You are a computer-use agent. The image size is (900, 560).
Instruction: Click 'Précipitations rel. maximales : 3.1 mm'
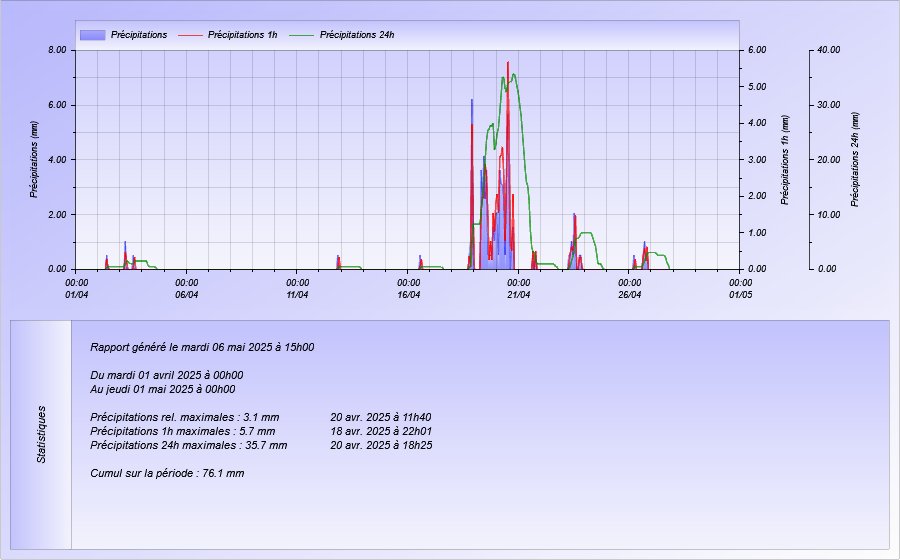(x=185, y=417)
